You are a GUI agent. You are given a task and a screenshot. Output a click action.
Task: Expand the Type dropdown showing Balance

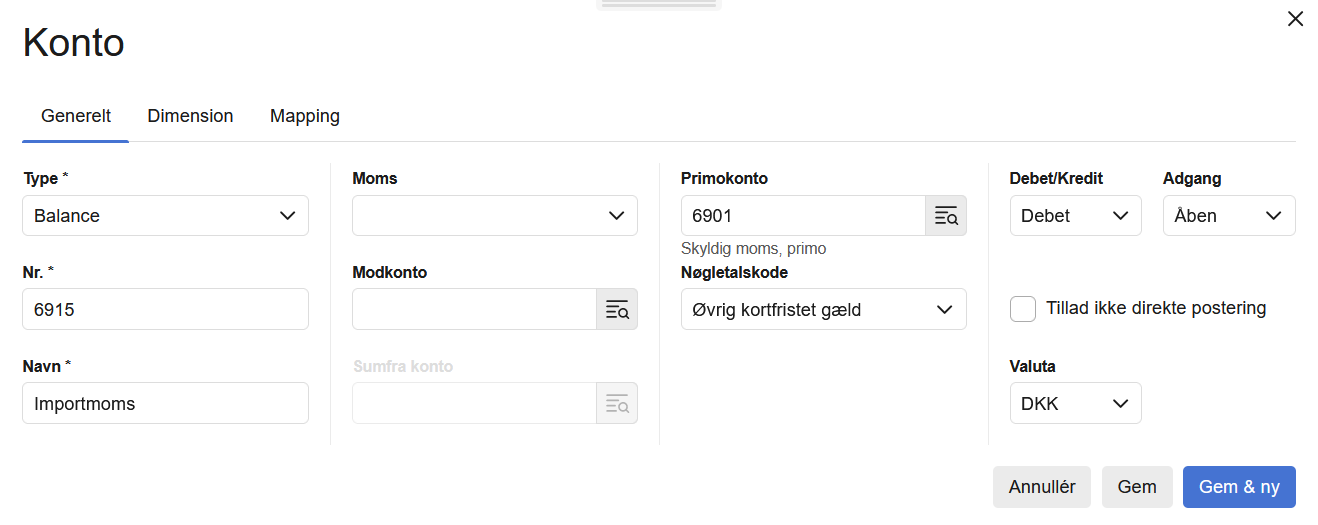pos(165,216)
